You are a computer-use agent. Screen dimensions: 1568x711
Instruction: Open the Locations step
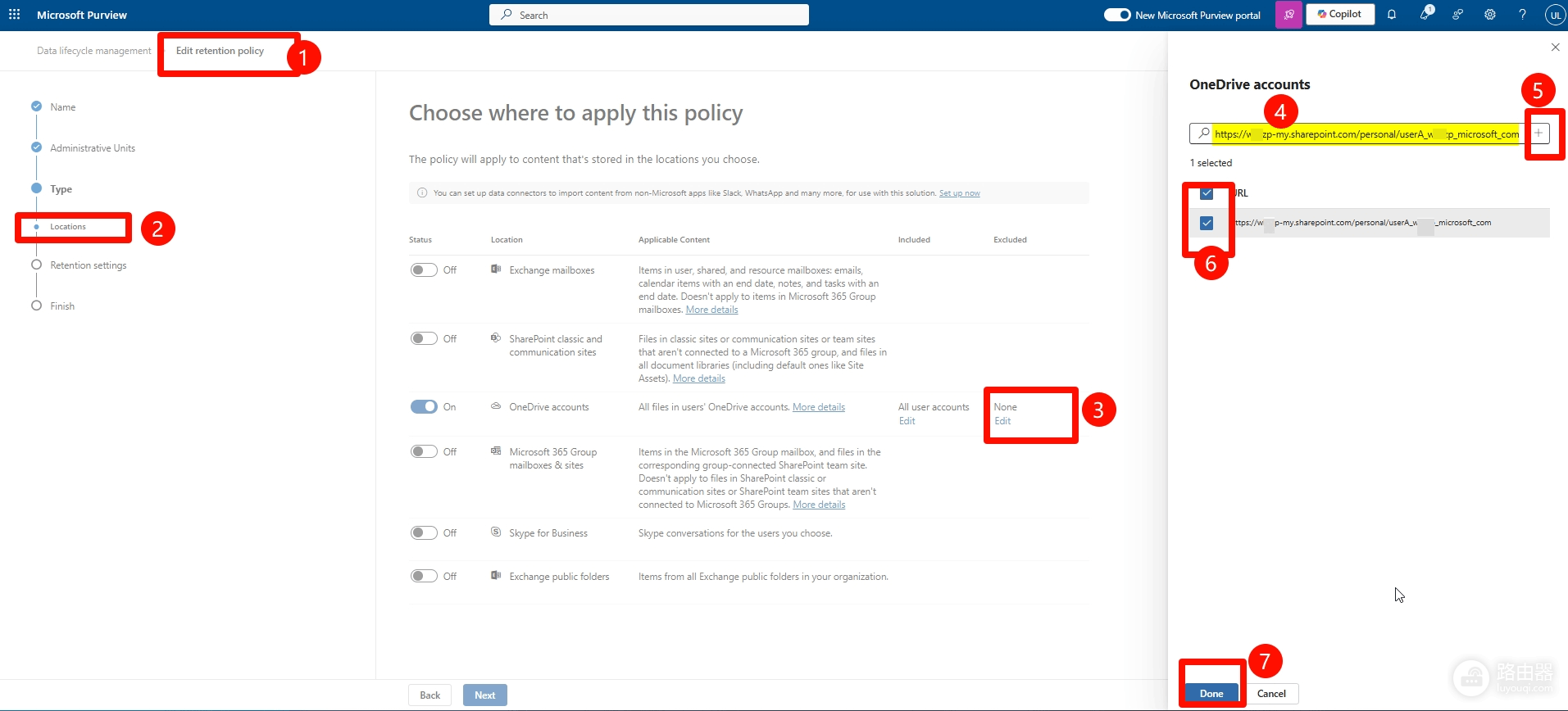coord(68,227)
